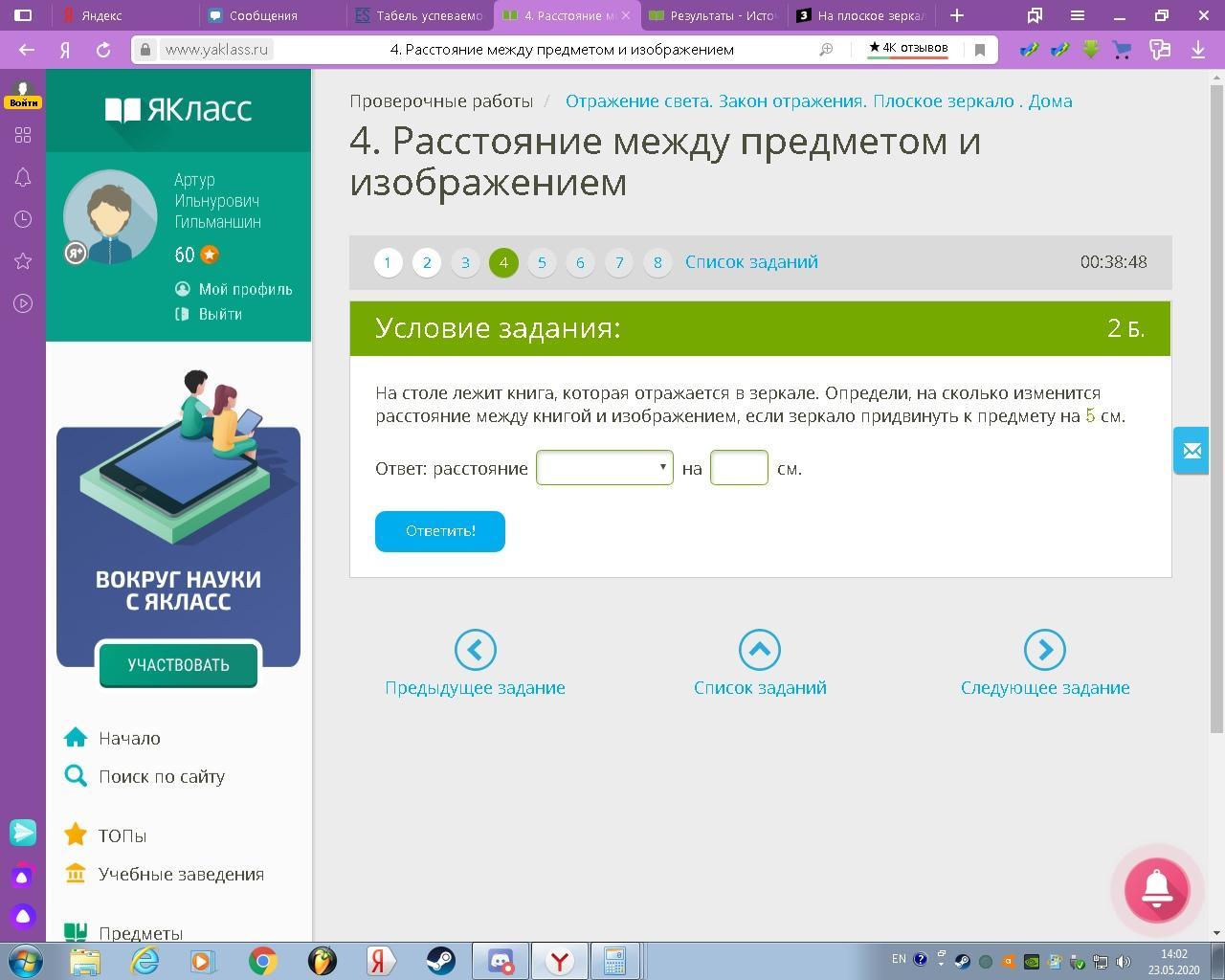This screenshot has width=1225, height=980.
Task: Go to task number 1
Action: click(388, 262)
